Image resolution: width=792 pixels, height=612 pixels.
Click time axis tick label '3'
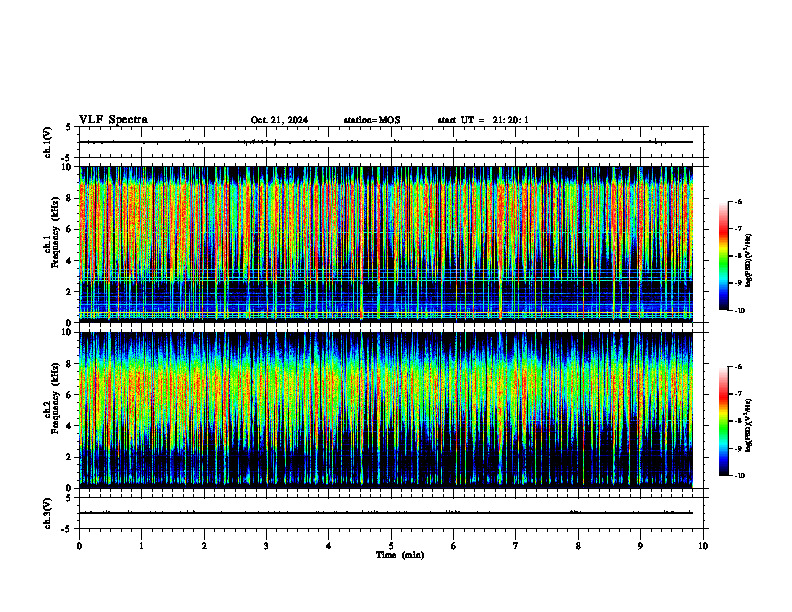click(x=266, y=546)
